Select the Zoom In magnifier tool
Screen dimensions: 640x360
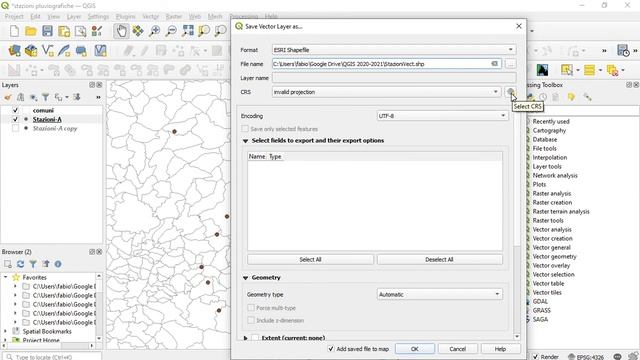155,31
